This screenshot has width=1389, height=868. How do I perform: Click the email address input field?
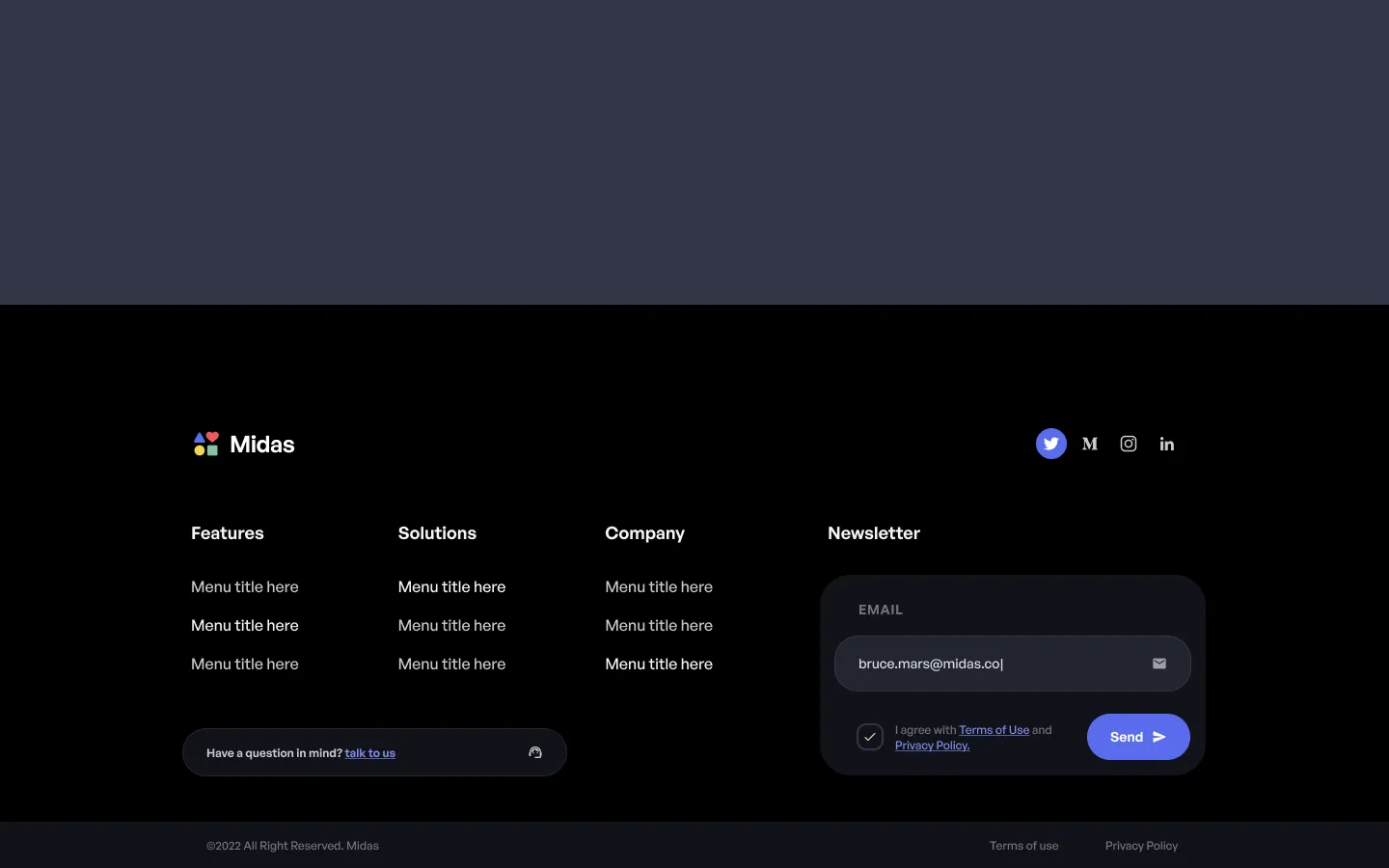1013,664
